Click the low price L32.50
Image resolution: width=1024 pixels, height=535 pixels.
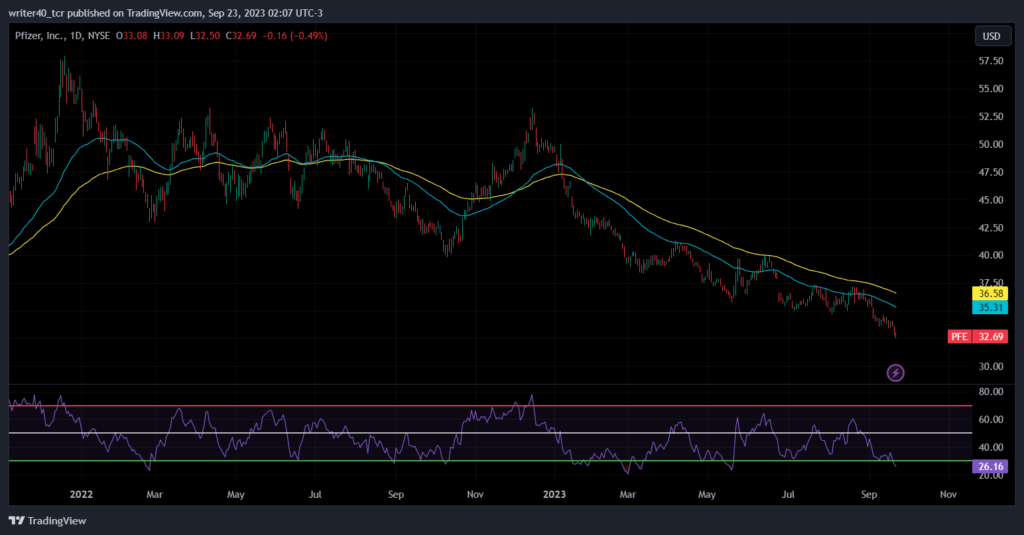pos(205,36)
